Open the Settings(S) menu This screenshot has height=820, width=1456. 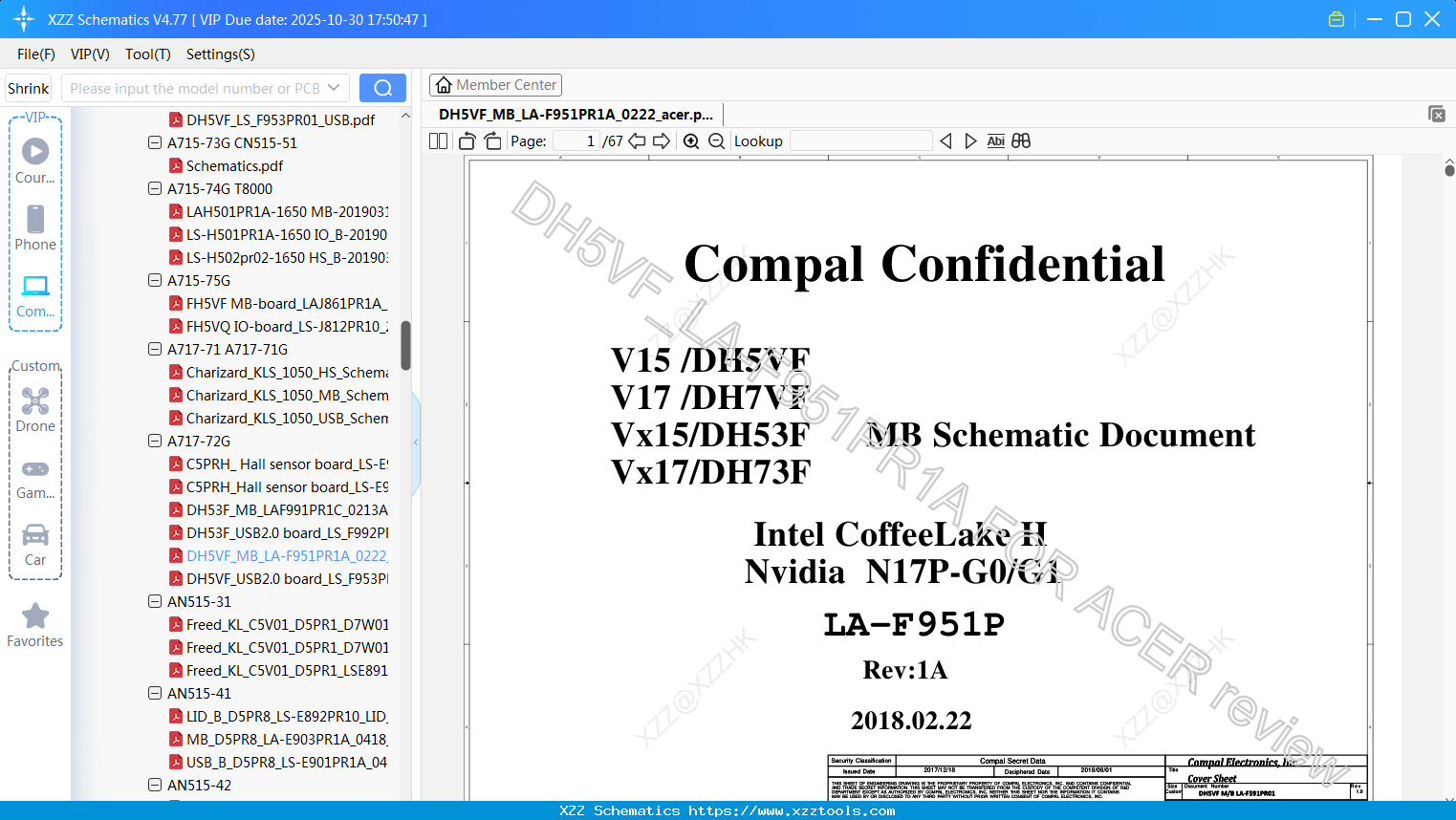point(221,54)
